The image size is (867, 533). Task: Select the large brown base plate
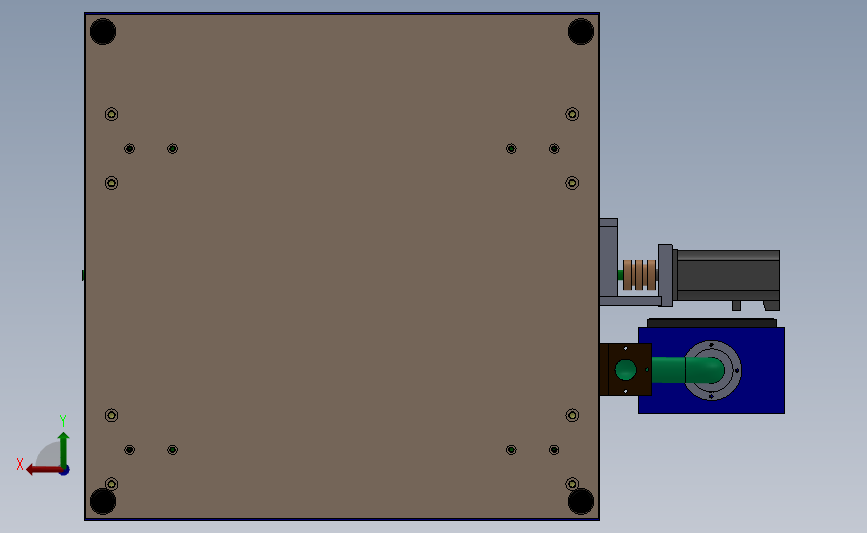point(342,266)
